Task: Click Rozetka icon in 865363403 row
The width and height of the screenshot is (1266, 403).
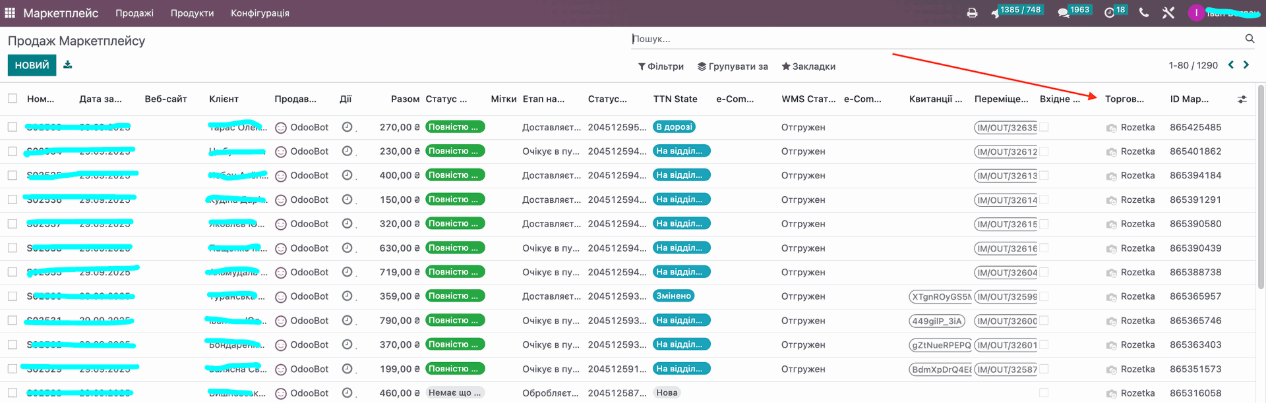Action: coord(1111,345)
